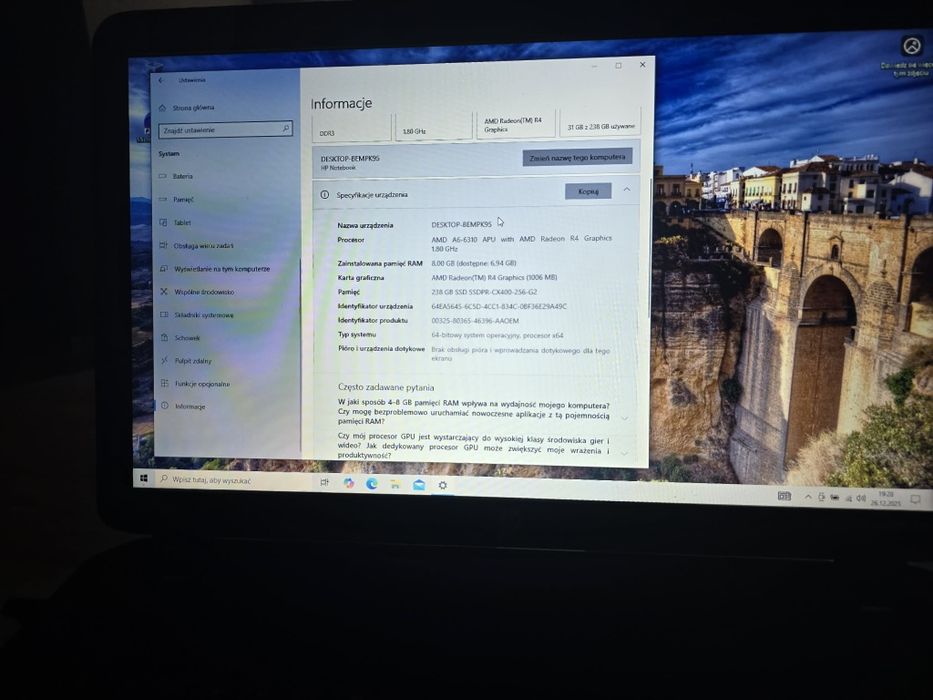Open the Pamięć storage icon in sidebar
Image resolution: width=933 pixels, height=700 pixels.
point(163,199)
